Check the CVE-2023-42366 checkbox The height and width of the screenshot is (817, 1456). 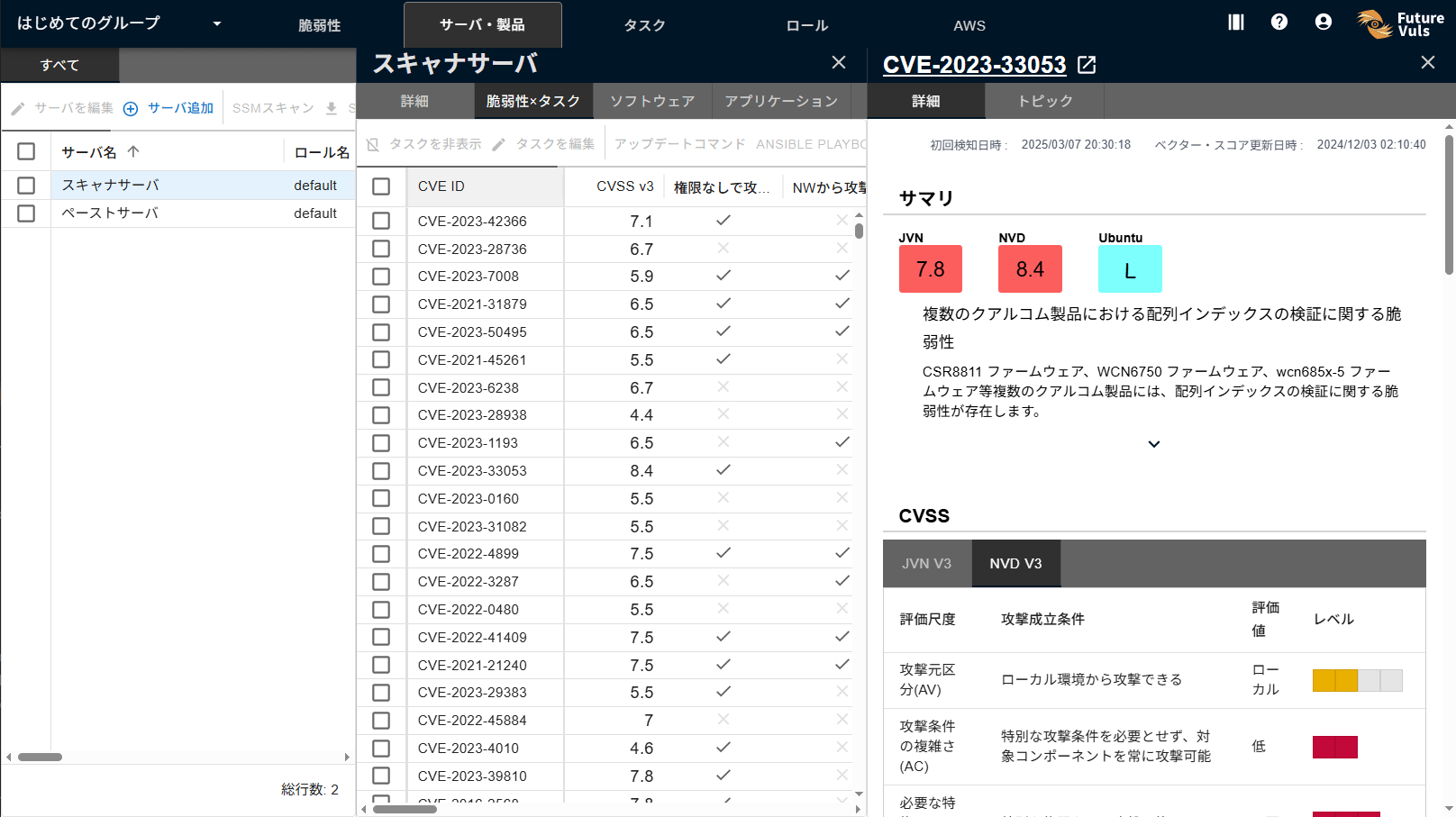click(x=381, y=221)
